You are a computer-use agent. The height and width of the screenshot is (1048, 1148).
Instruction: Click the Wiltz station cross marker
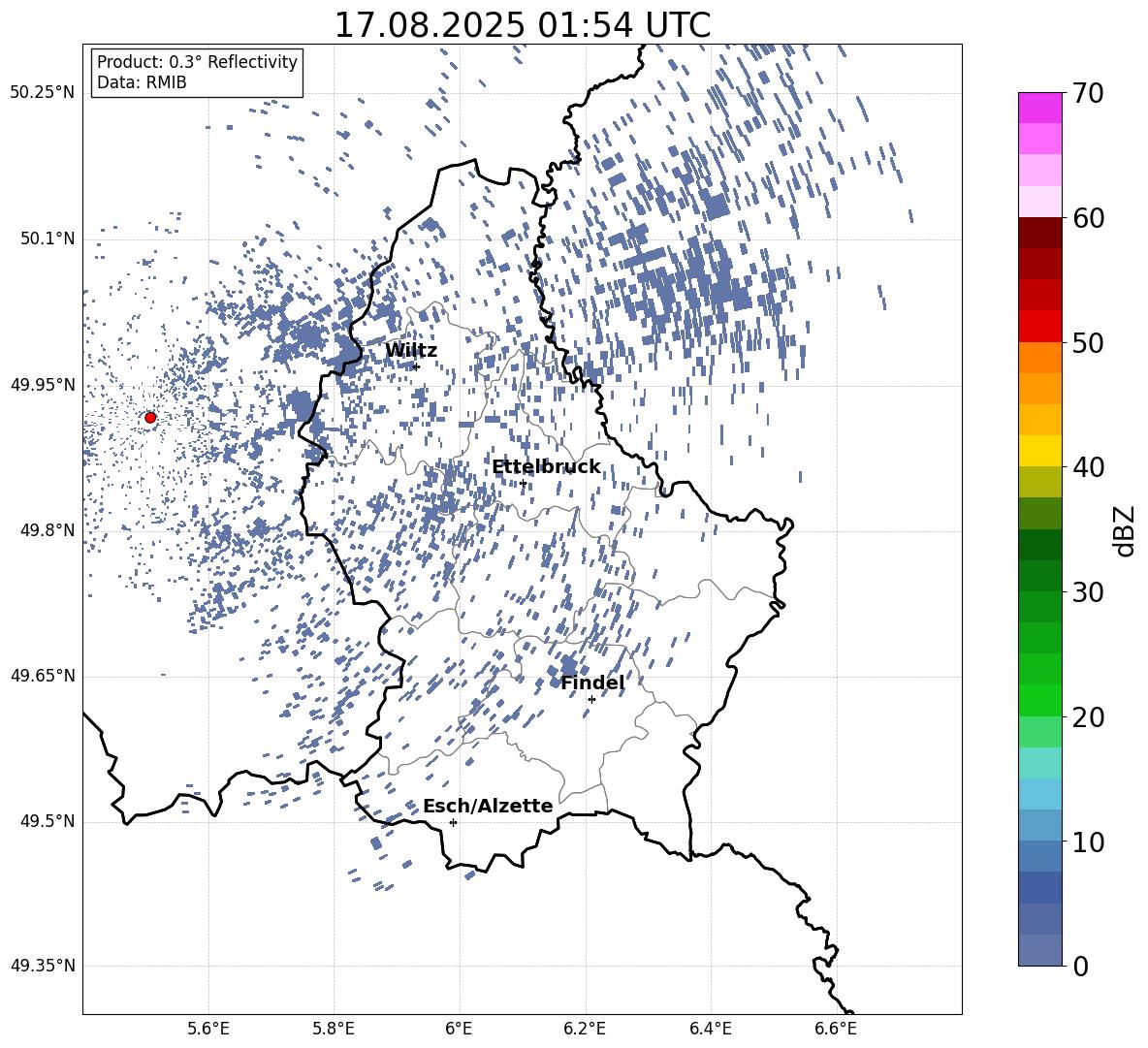pos(417,366)
